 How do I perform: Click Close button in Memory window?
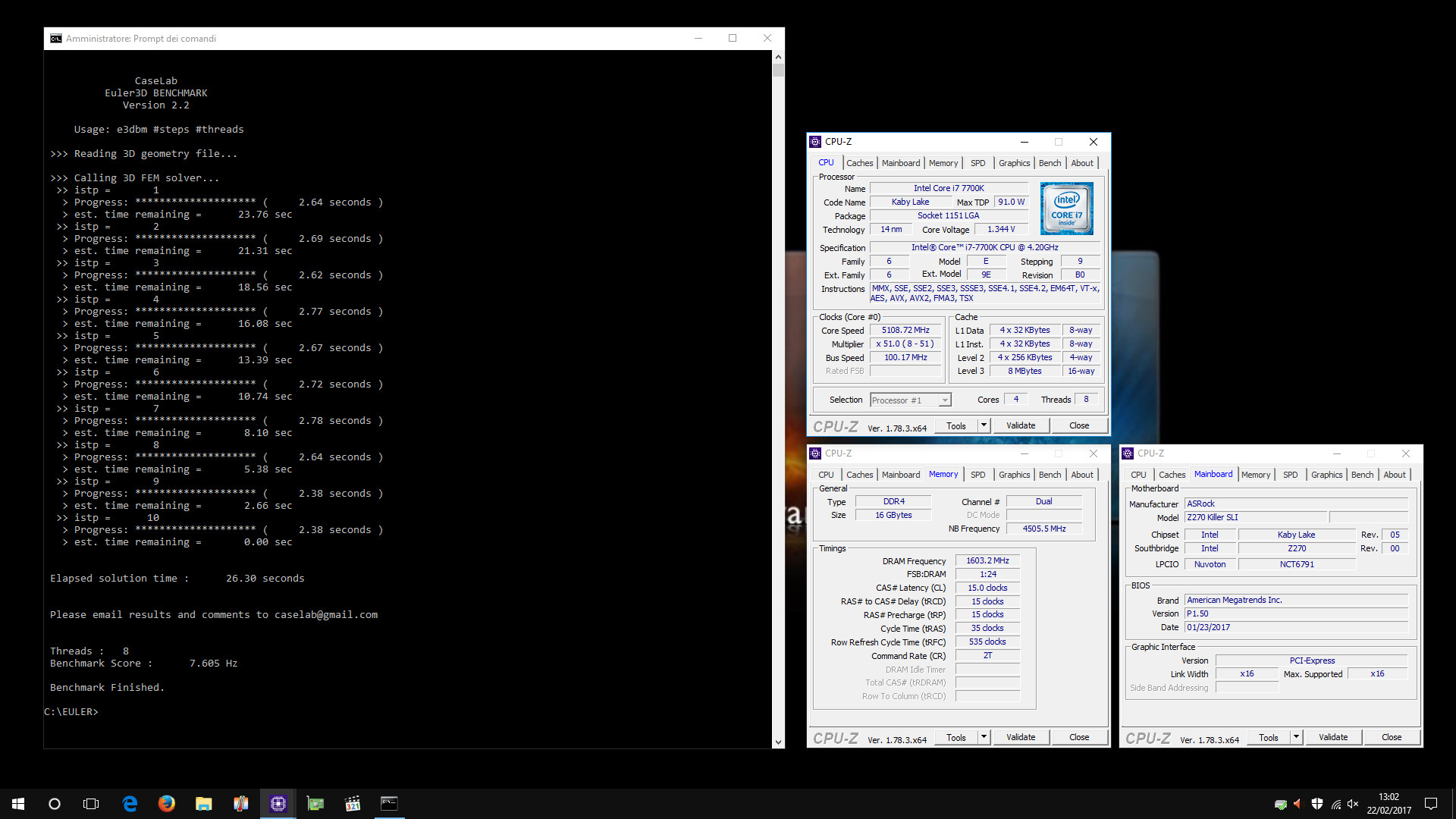[1079, 737]
